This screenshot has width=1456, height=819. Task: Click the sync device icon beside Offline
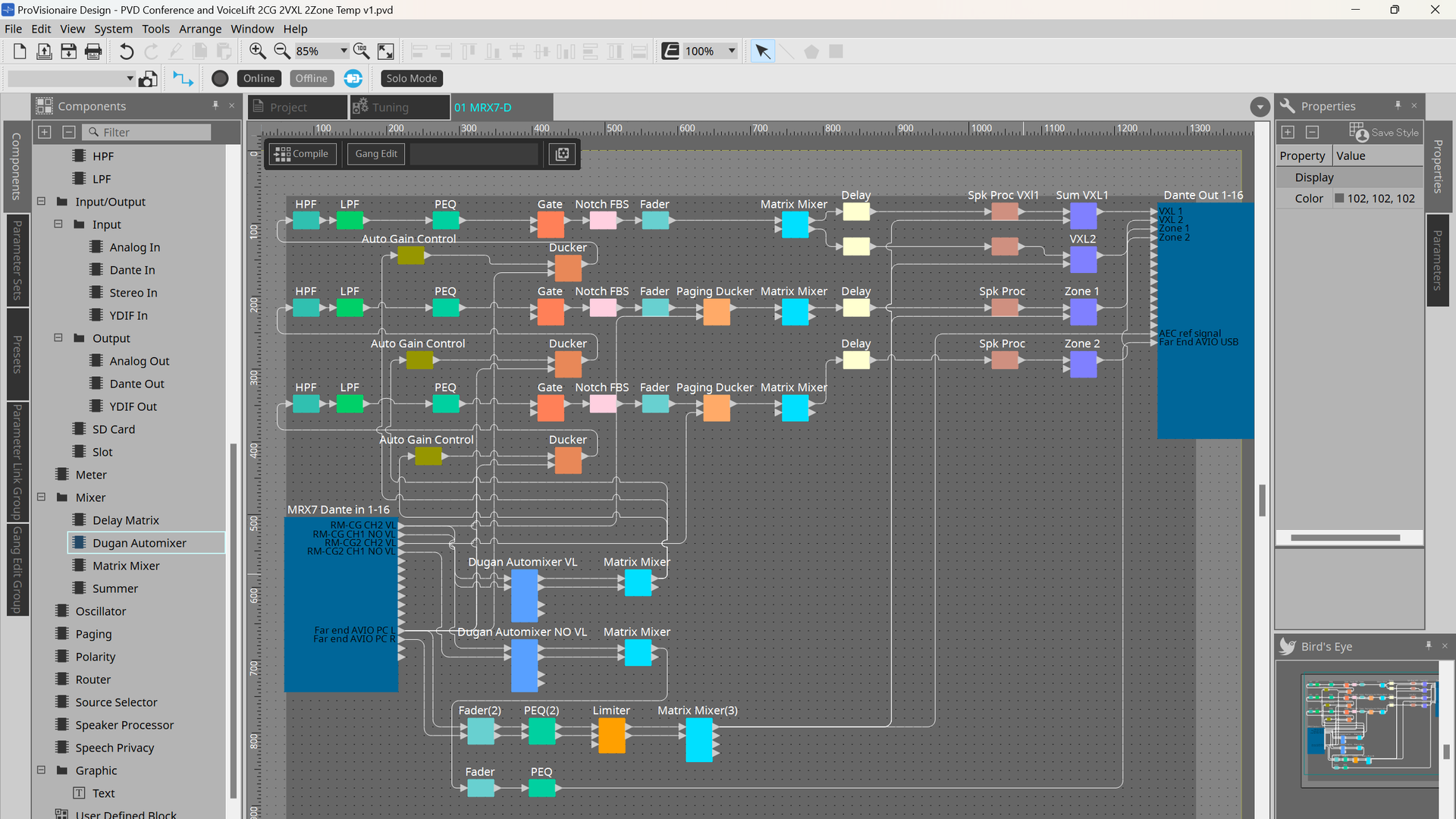[353, 78]
